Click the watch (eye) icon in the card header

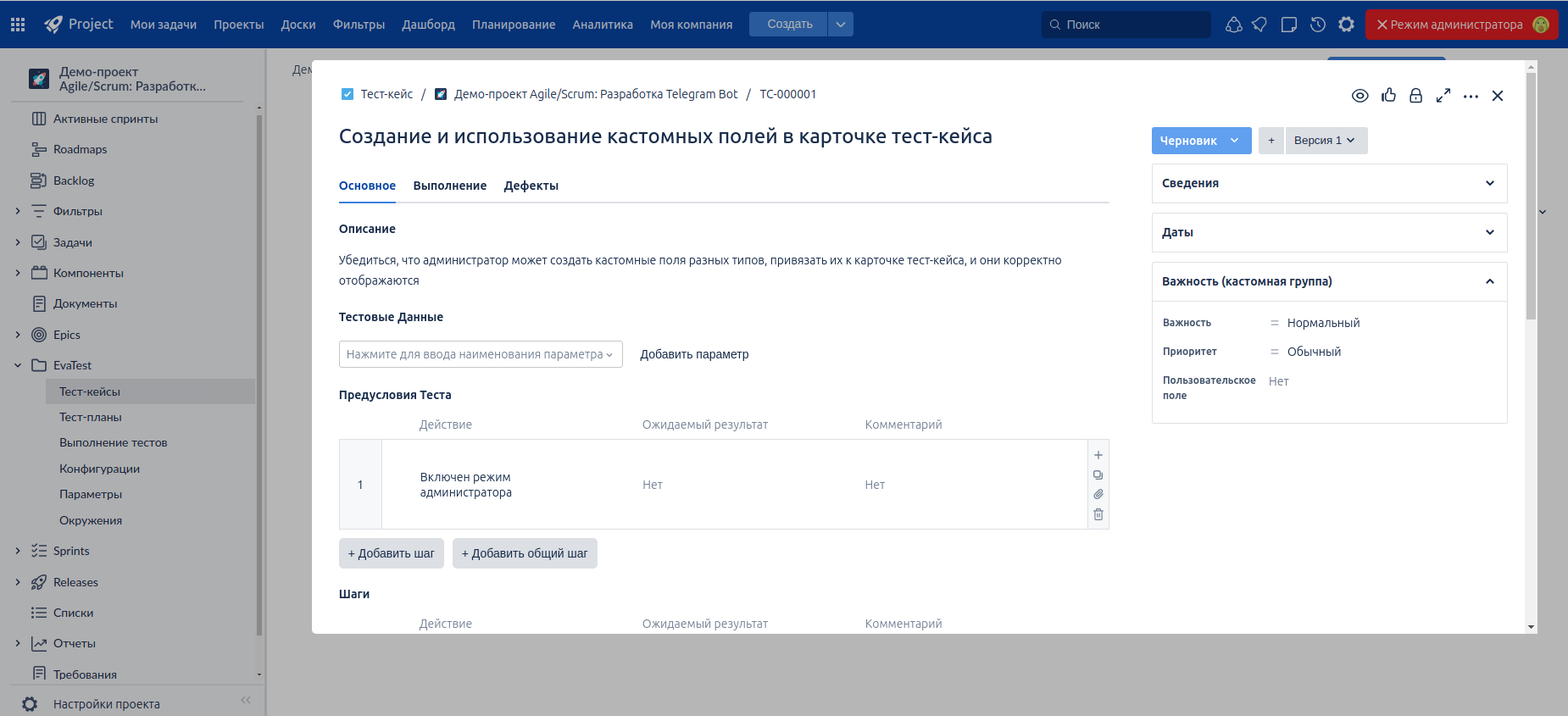pos(1359,96)
